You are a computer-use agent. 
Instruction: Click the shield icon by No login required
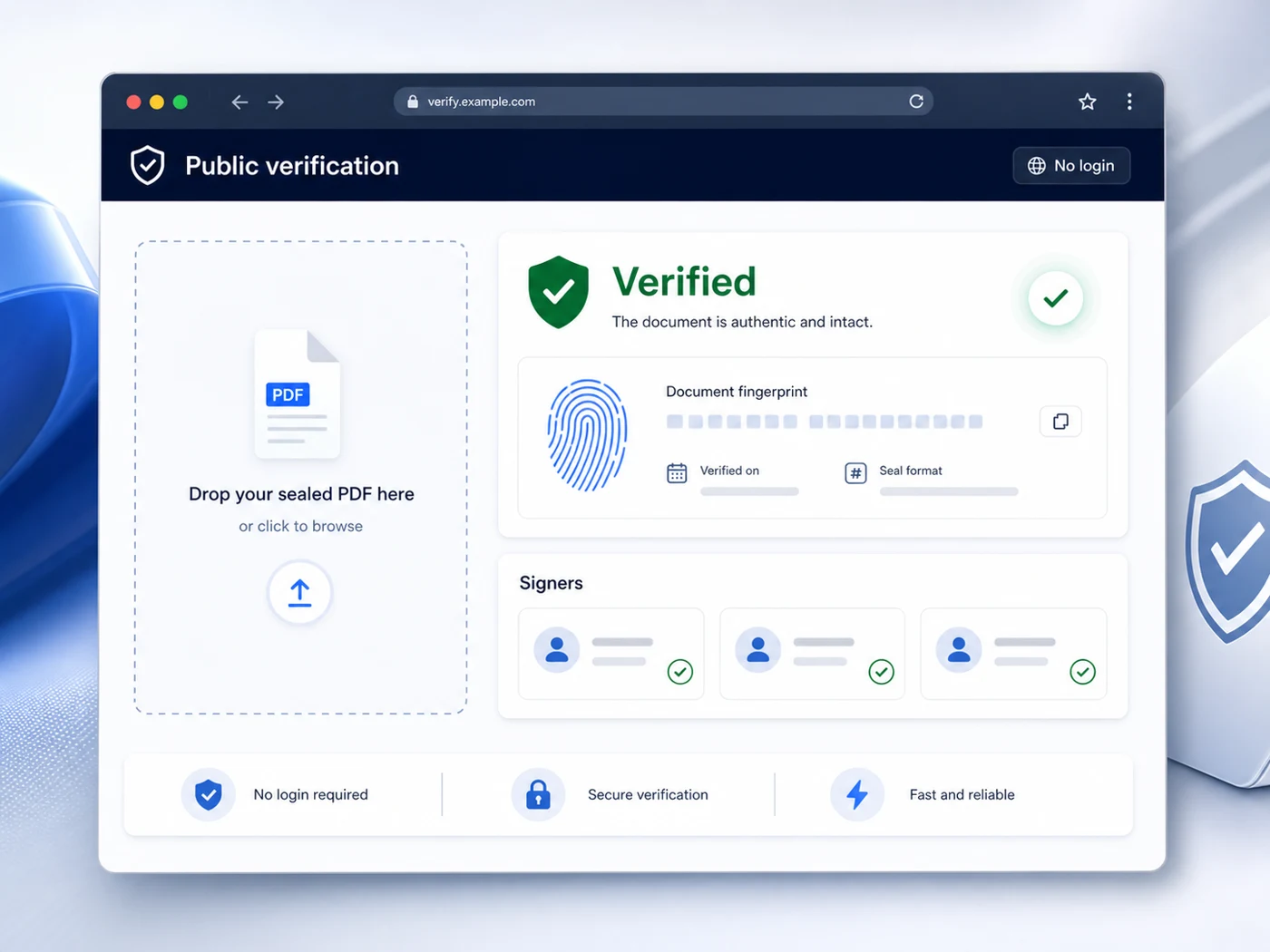point(209,795)
